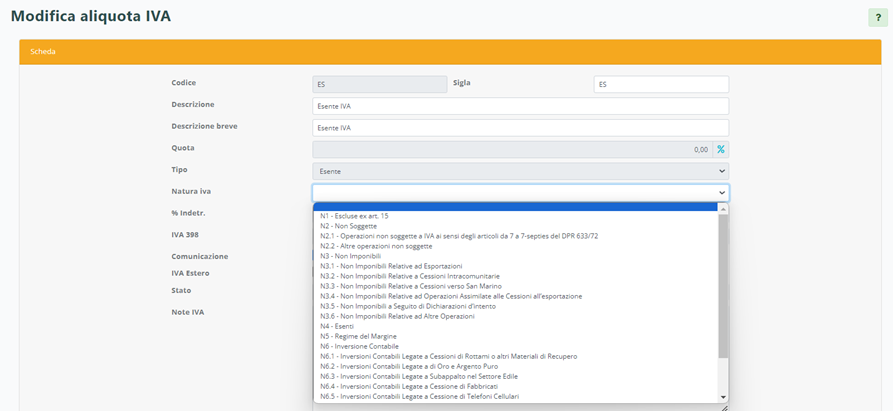Pick N6 - Inversione Contabile option
Image resolution: width=893 pixels, height=411 pixels.
[359, 346]
